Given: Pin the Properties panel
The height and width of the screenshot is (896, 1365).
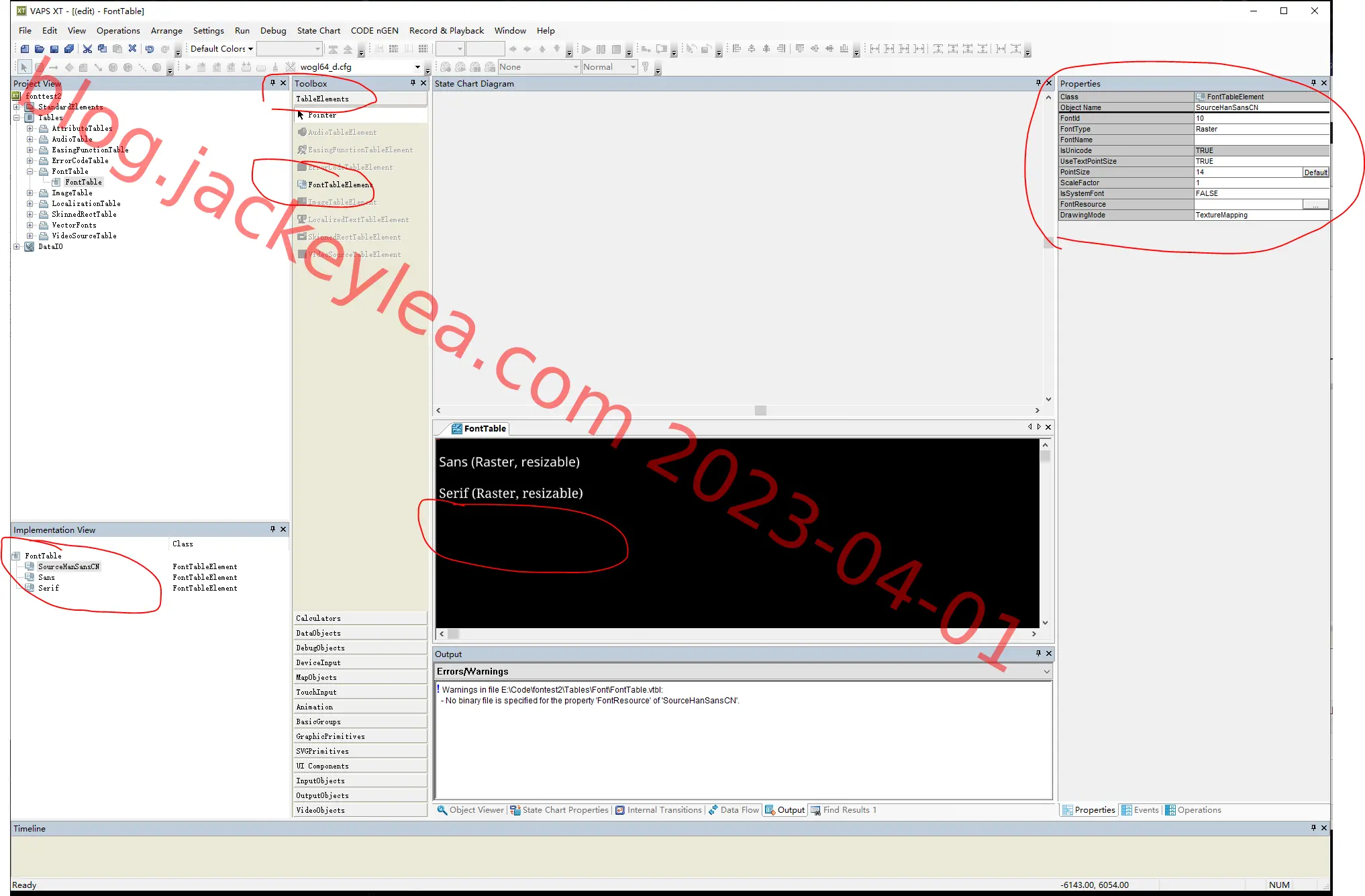Looking at the screenshot, I should pos(1313,83).
